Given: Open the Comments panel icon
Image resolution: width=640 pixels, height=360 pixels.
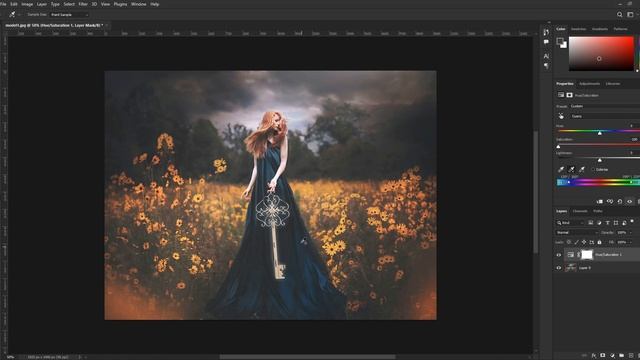Looking at the screenshot, I should point(546,42).
